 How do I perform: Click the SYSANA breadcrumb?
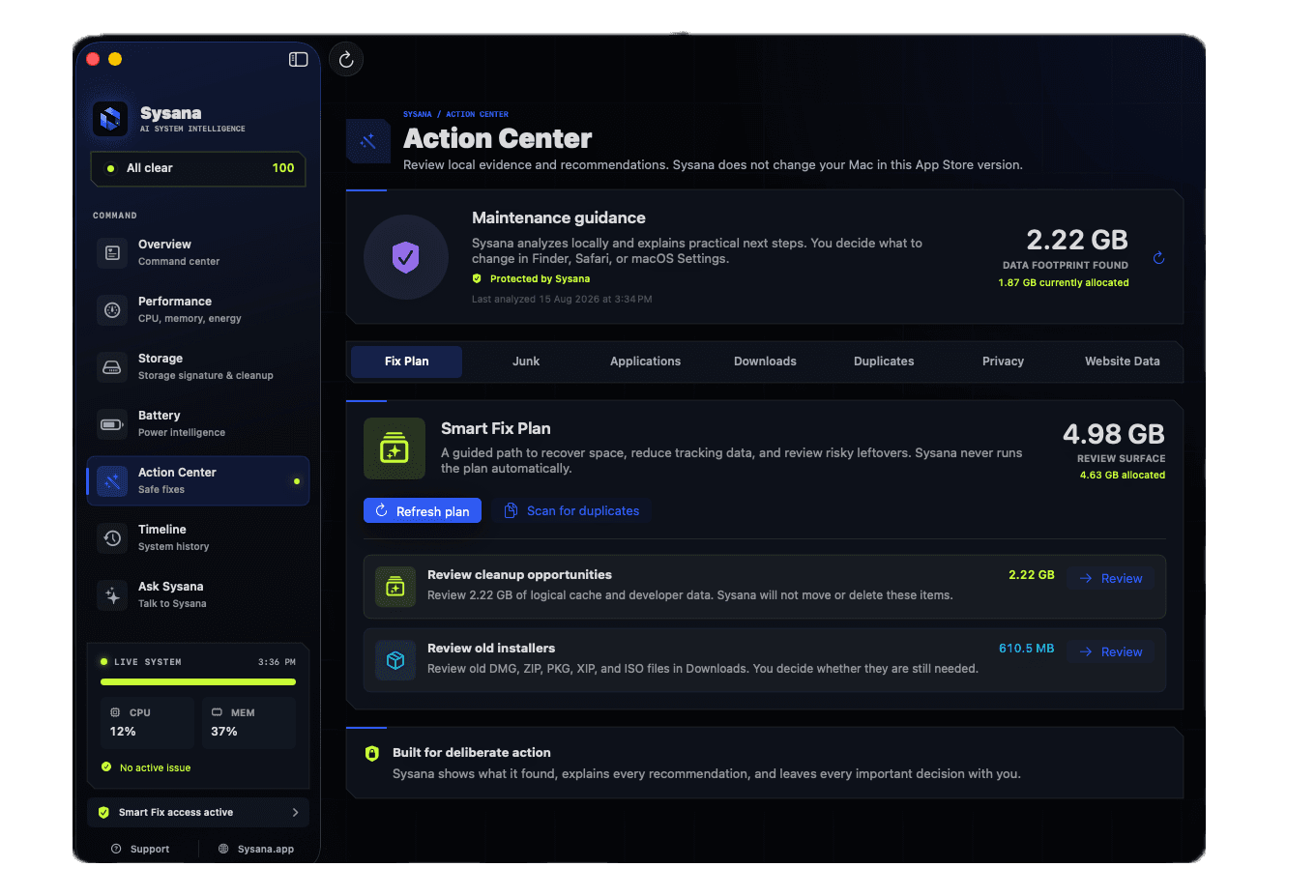tap(418, 114)
